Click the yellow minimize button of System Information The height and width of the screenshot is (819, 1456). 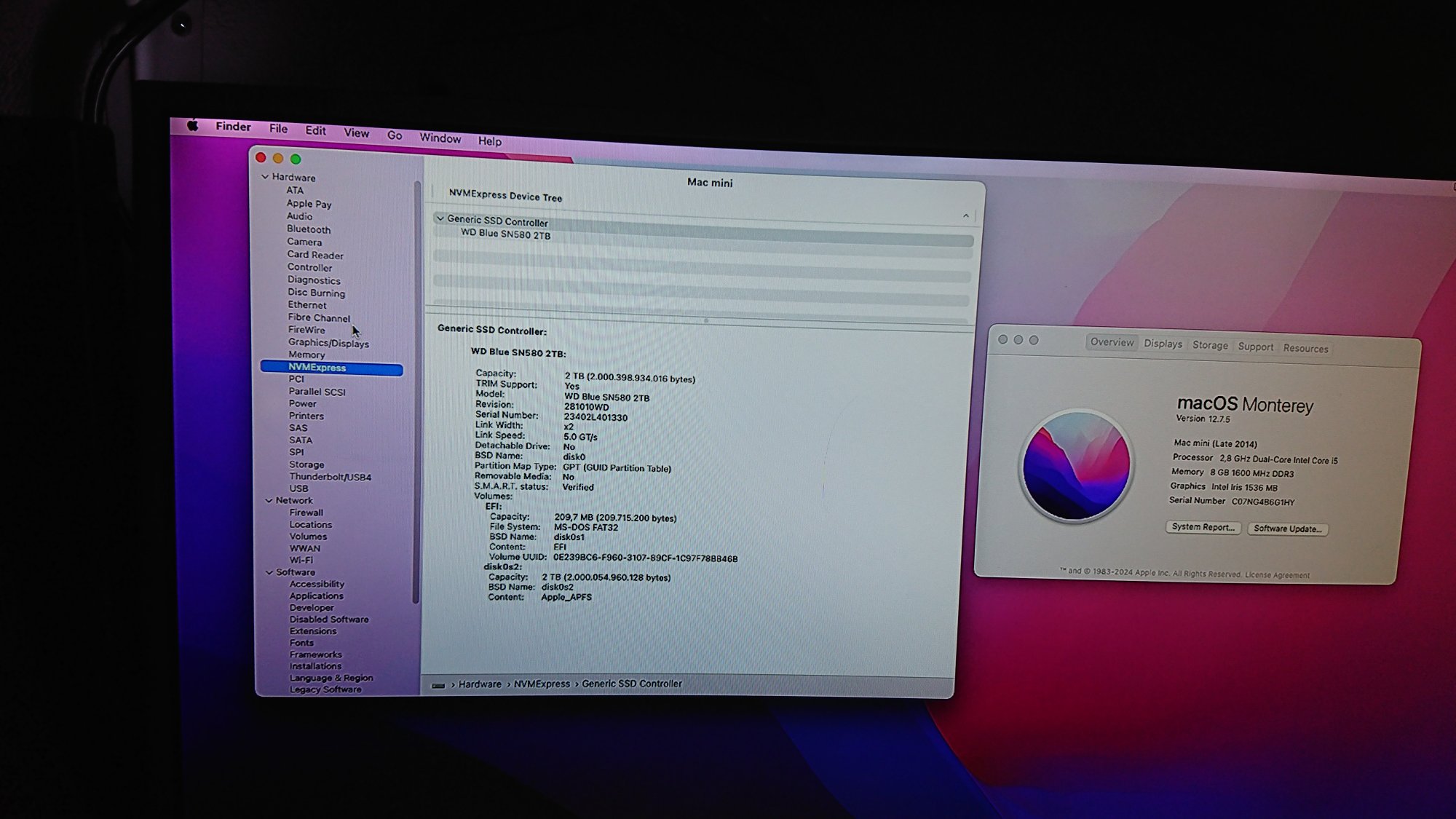(278, 158)
